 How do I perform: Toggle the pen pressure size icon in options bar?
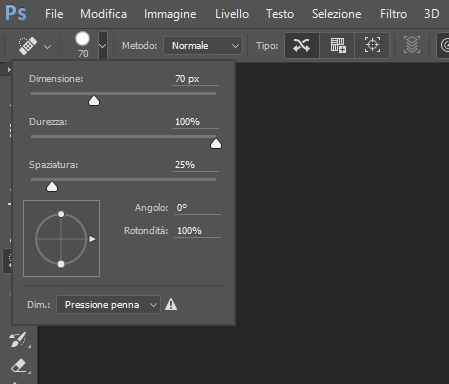[x=443, y=45]
